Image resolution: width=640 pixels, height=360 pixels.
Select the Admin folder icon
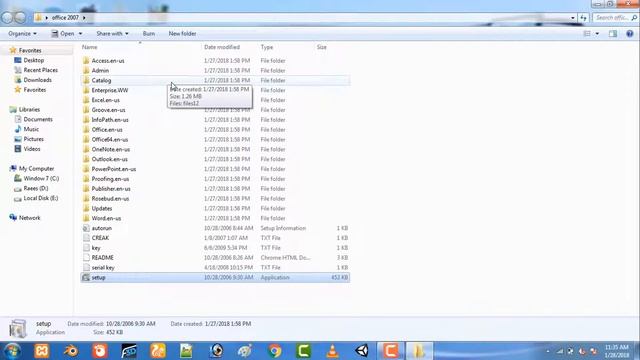tap(86, 70)
